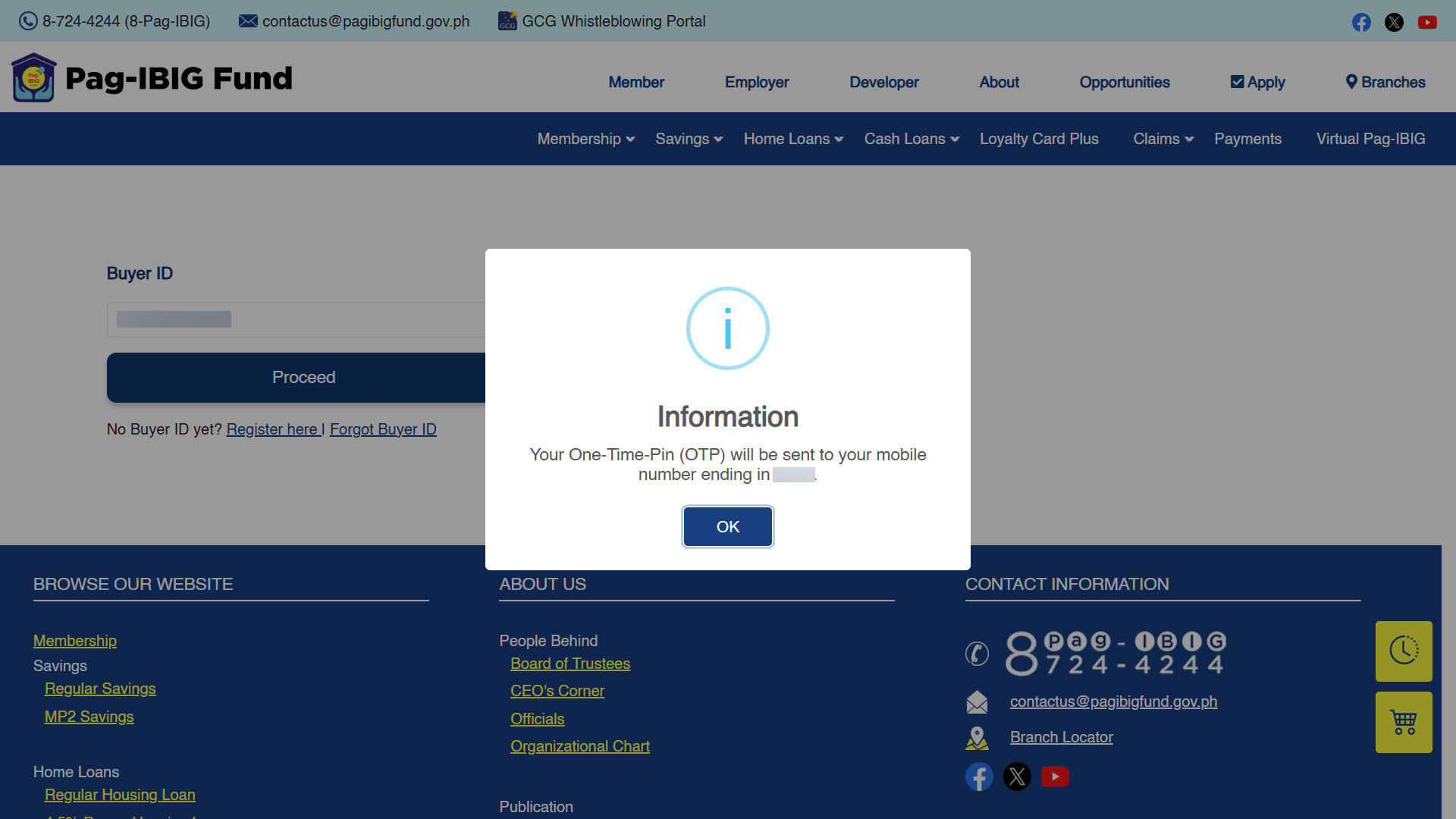This screenshot has width=1456, height=819.
Task: Click the Apply text in the header
Action: click(x=1266, y=82)
